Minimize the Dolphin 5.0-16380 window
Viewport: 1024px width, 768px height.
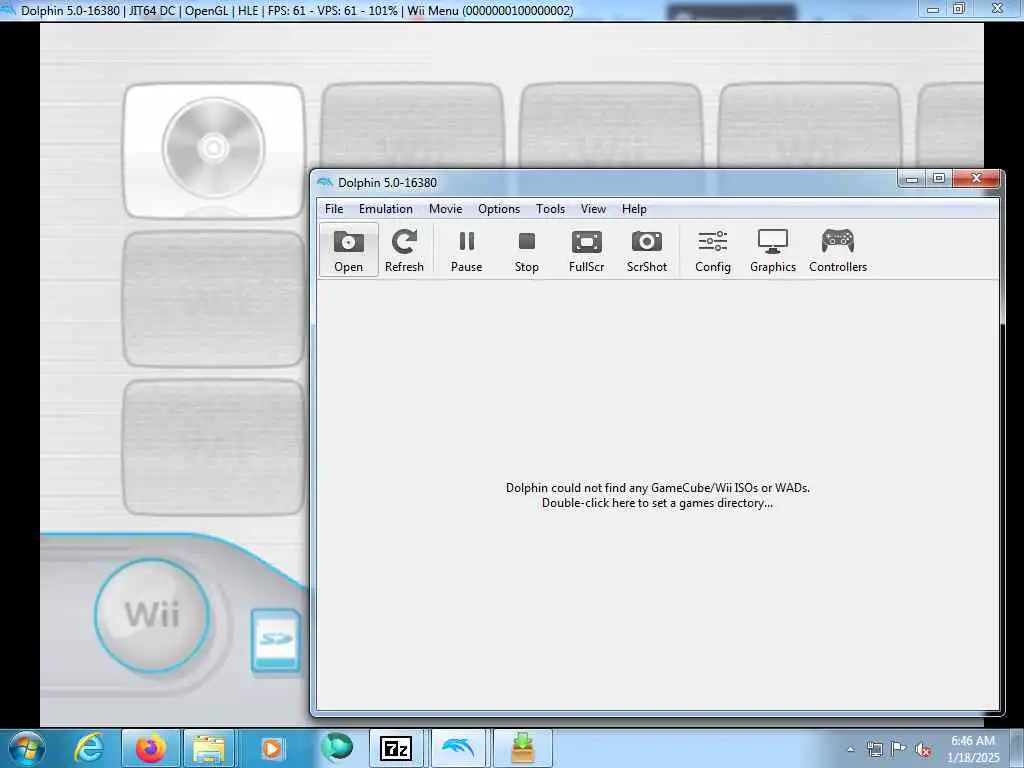[912, 178]
